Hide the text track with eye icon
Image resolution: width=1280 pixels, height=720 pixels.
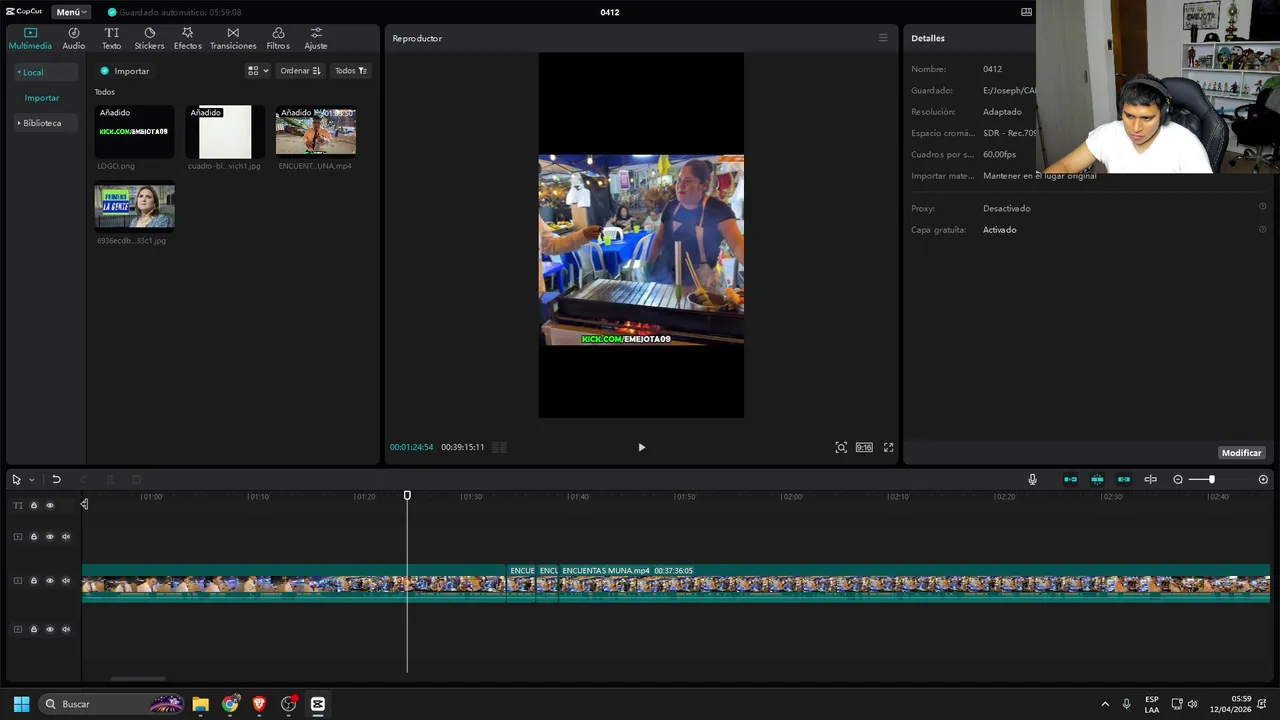50,505
